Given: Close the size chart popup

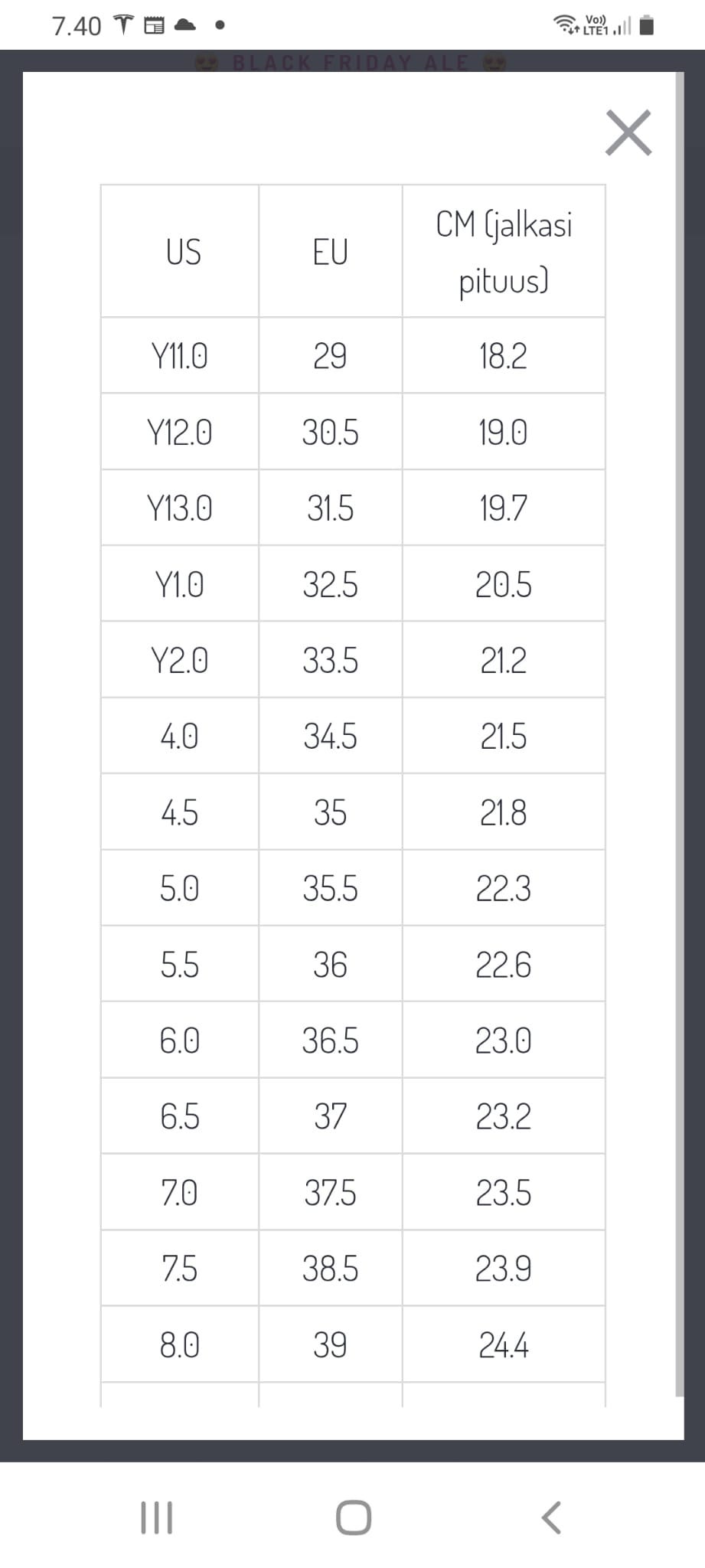Looking at the screenshot, I should point(628,133).
